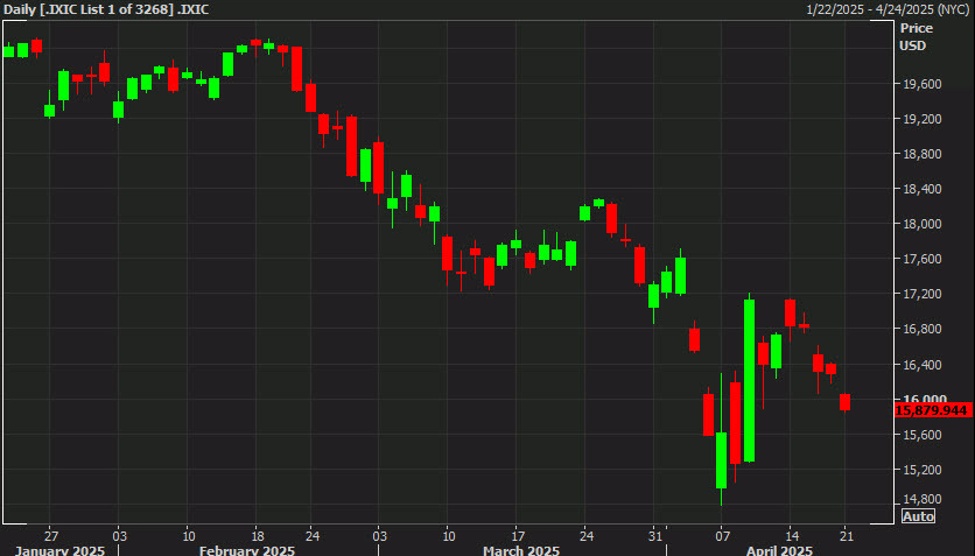Click the '31' date tick on time axis
The image size is (975, 556).
pos(655,533)
